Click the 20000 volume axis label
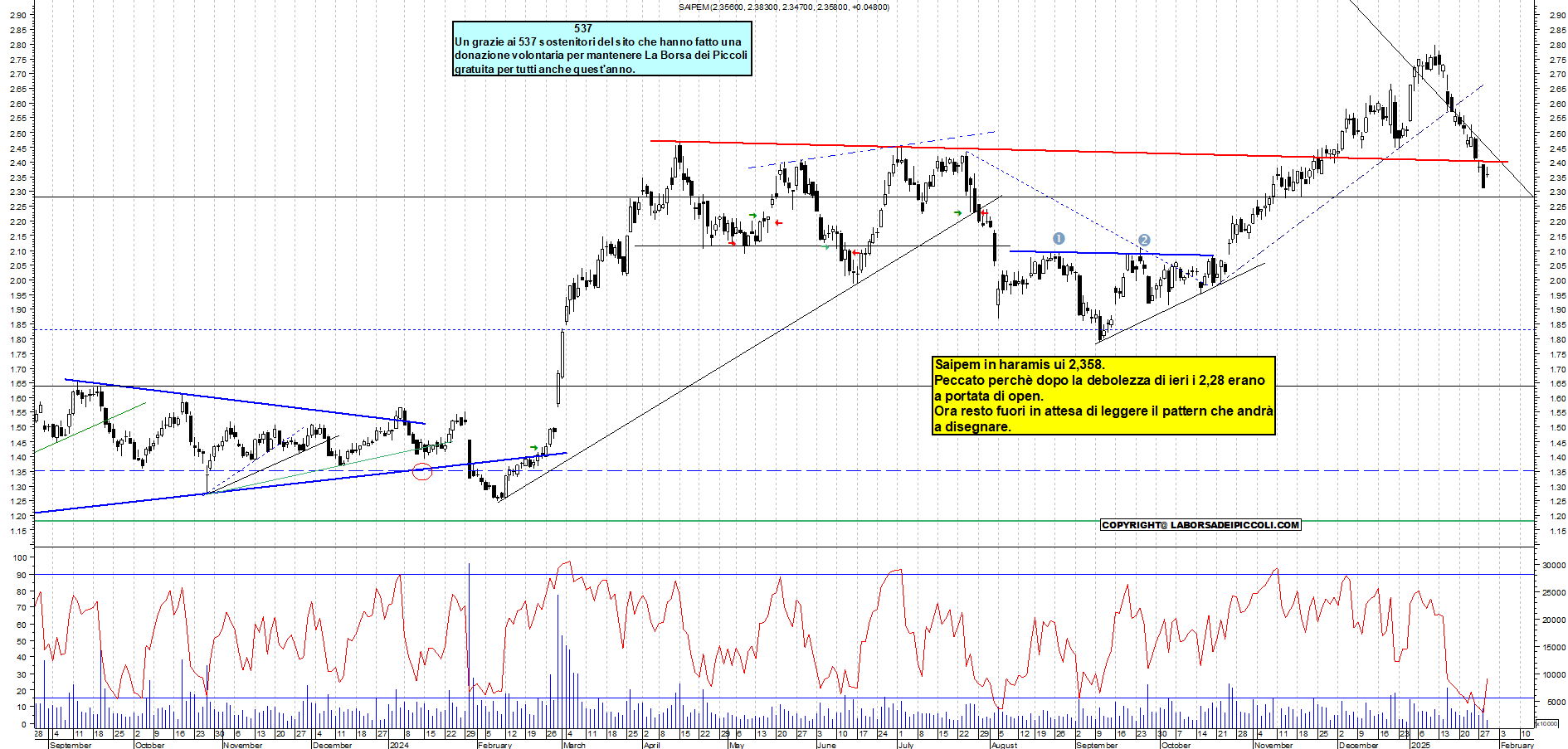The height and width of the screenshot is (749, 1568). tap(1554, 620)
